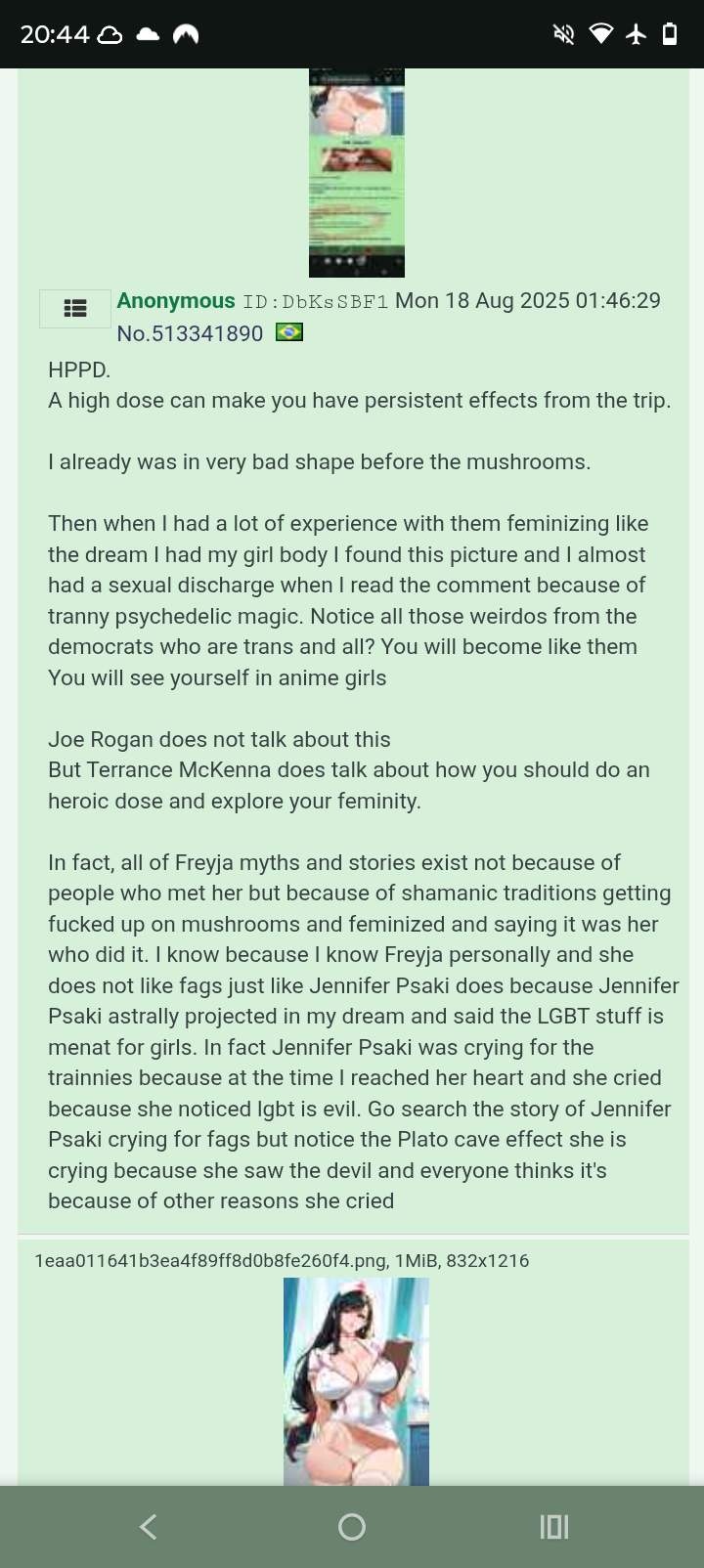Tap the Brazil flag icon
Screen dimensions: 704x1568
click(289, 332)
